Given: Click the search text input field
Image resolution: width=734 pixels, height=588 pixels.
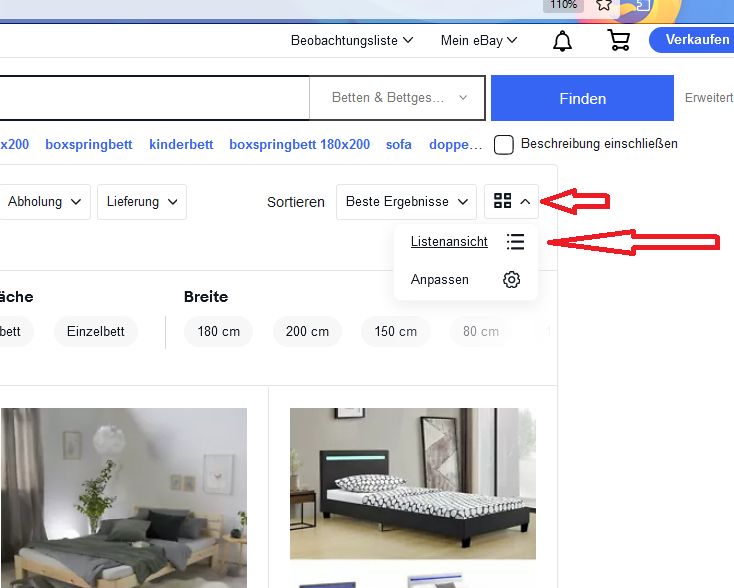Looking at the screenshot, I should click(x=150, y=98).
